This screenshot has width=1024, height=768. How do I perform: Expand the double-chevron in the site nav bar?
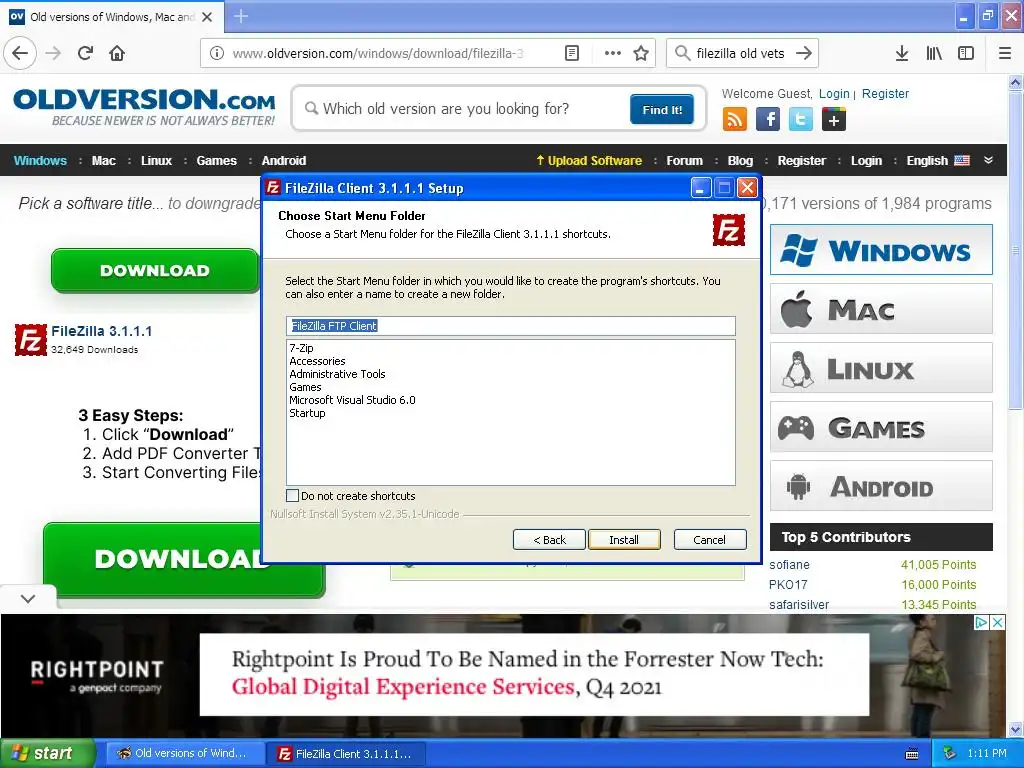(x=988, y=161)
